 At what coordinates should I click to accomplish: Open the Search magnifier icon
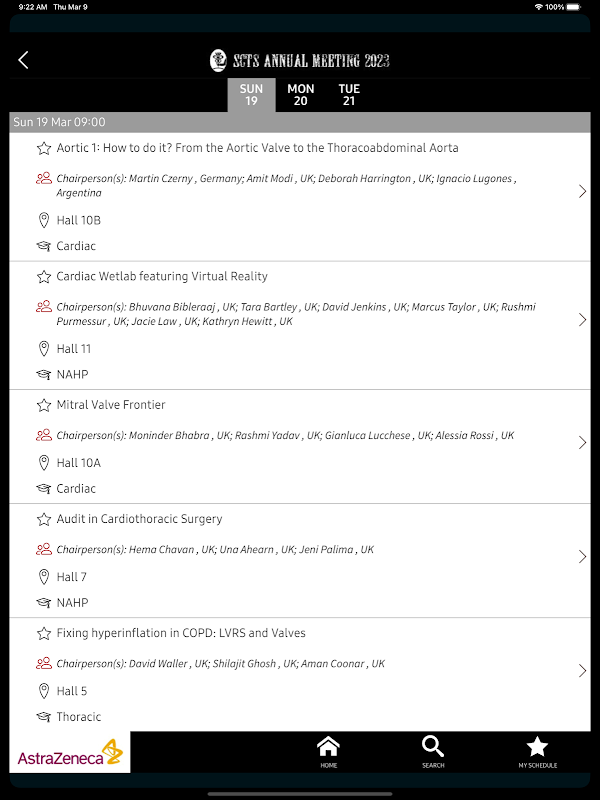[x=433, y=752]
